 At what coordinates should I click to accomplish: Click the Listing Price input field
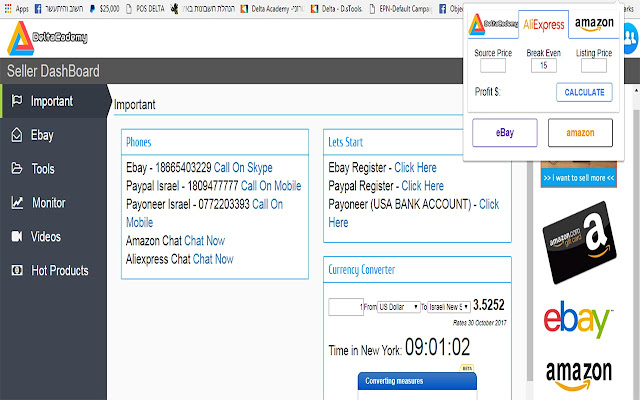593,65
